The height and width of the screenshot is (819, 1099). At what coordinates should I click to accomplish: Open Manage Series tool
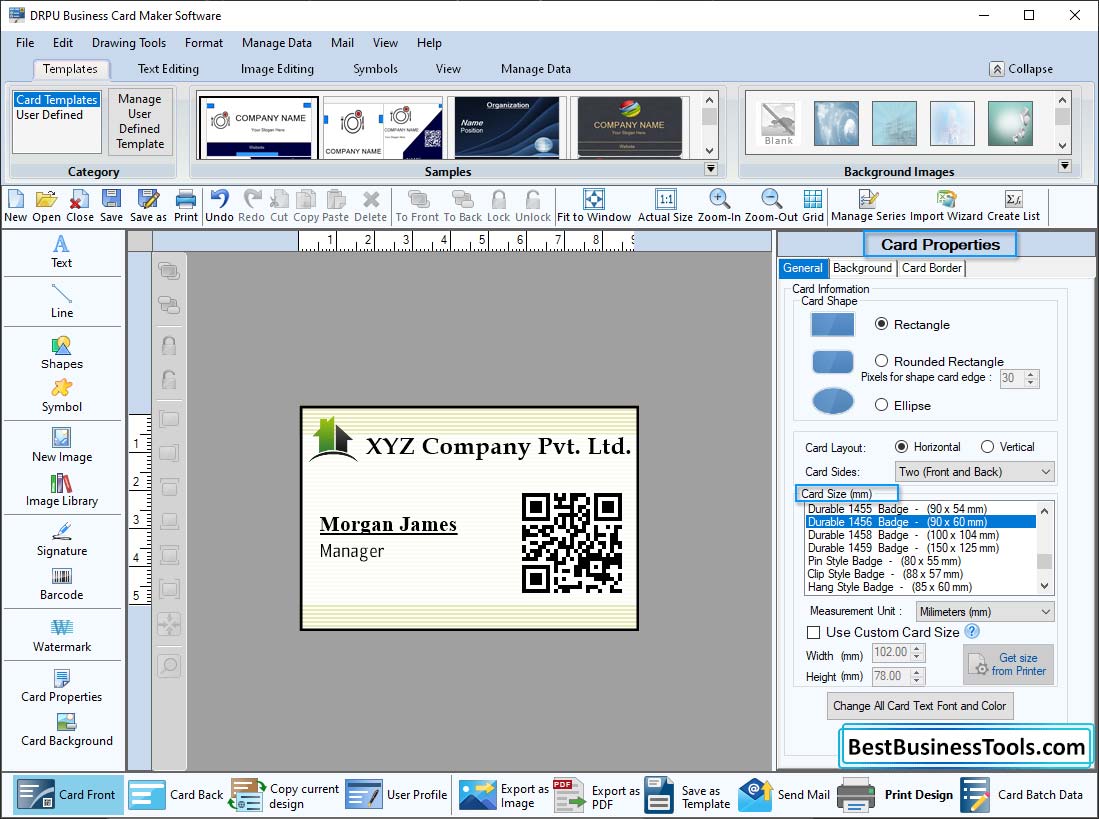tap(868, 207)
